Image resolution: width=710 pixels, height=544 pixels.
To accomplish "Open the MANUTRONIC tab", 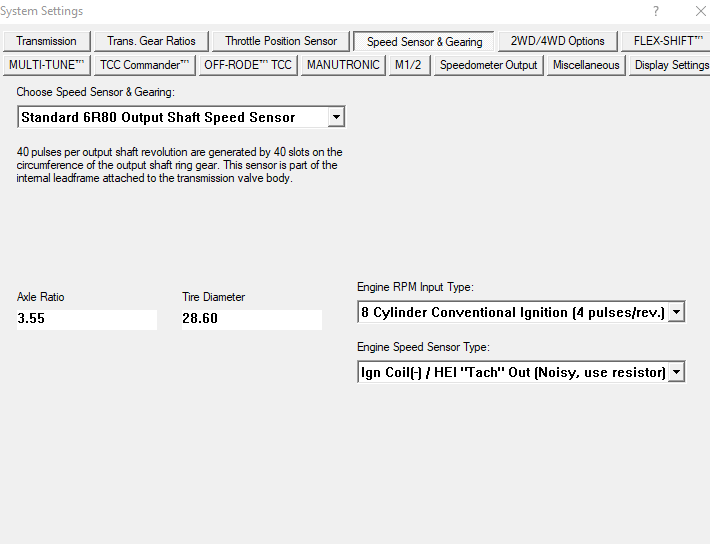I will tap(343, 65).
